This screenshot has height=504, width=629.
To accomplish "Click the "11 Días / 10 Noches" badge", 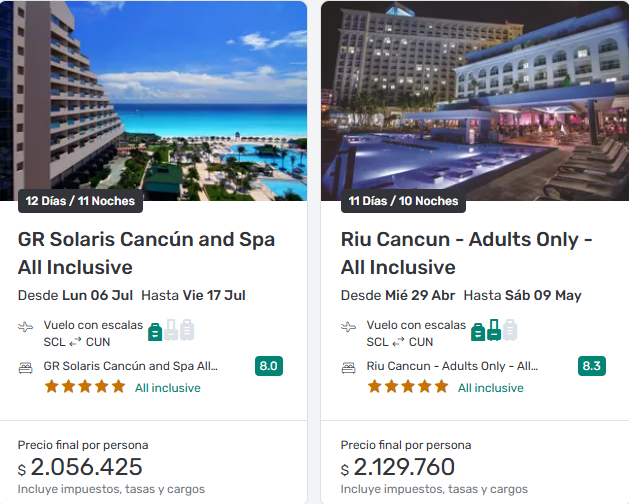I will pos(403,201).
